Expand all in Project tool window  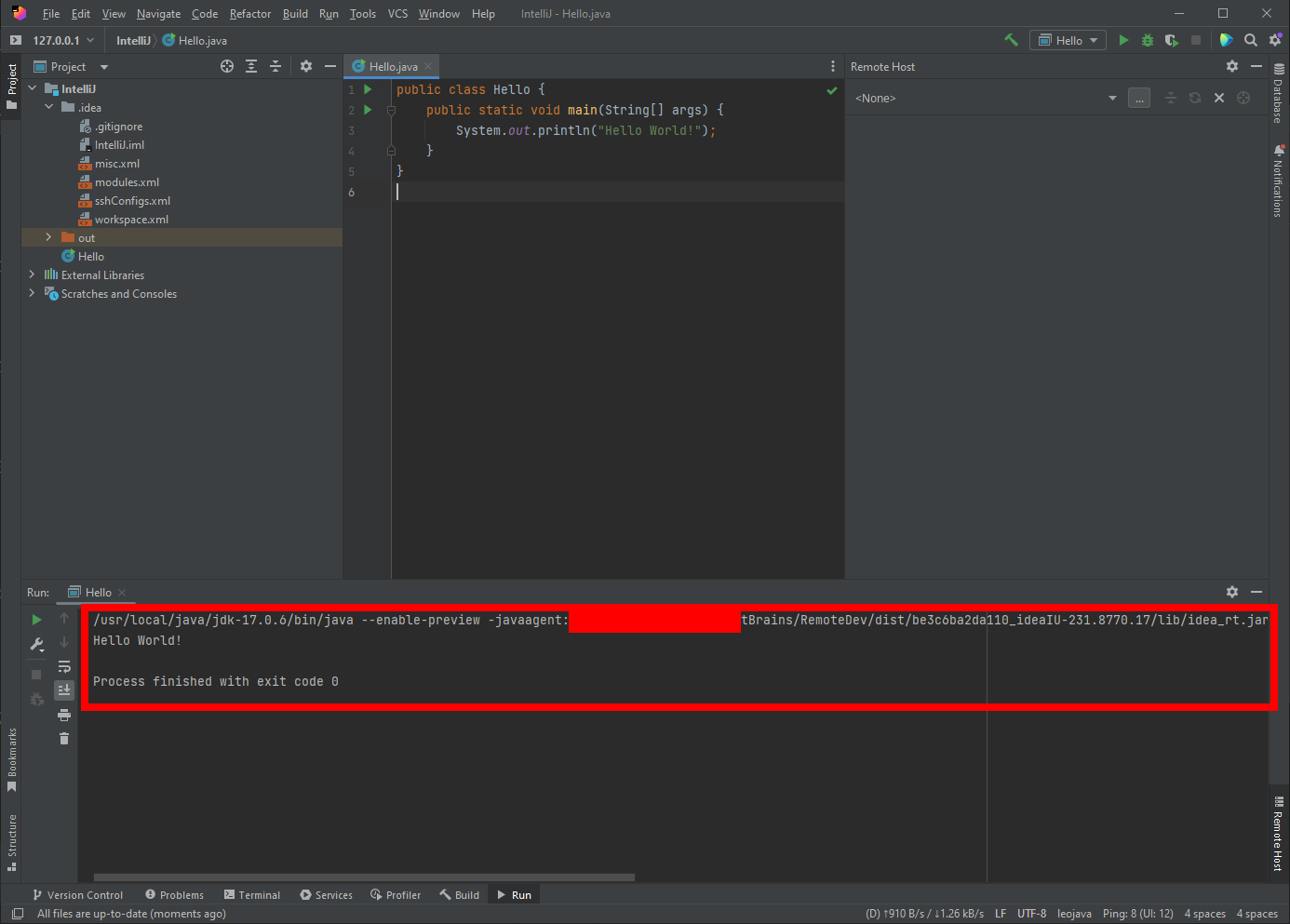coord(251,66)
